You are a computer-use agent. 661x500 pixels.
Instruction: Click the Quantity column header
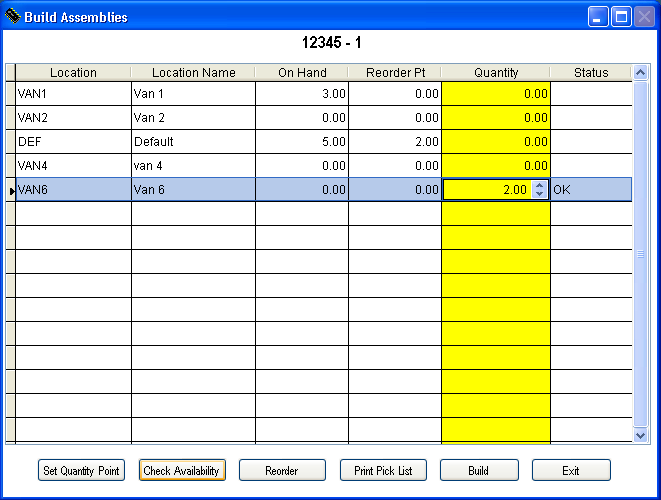click(496, 73)
